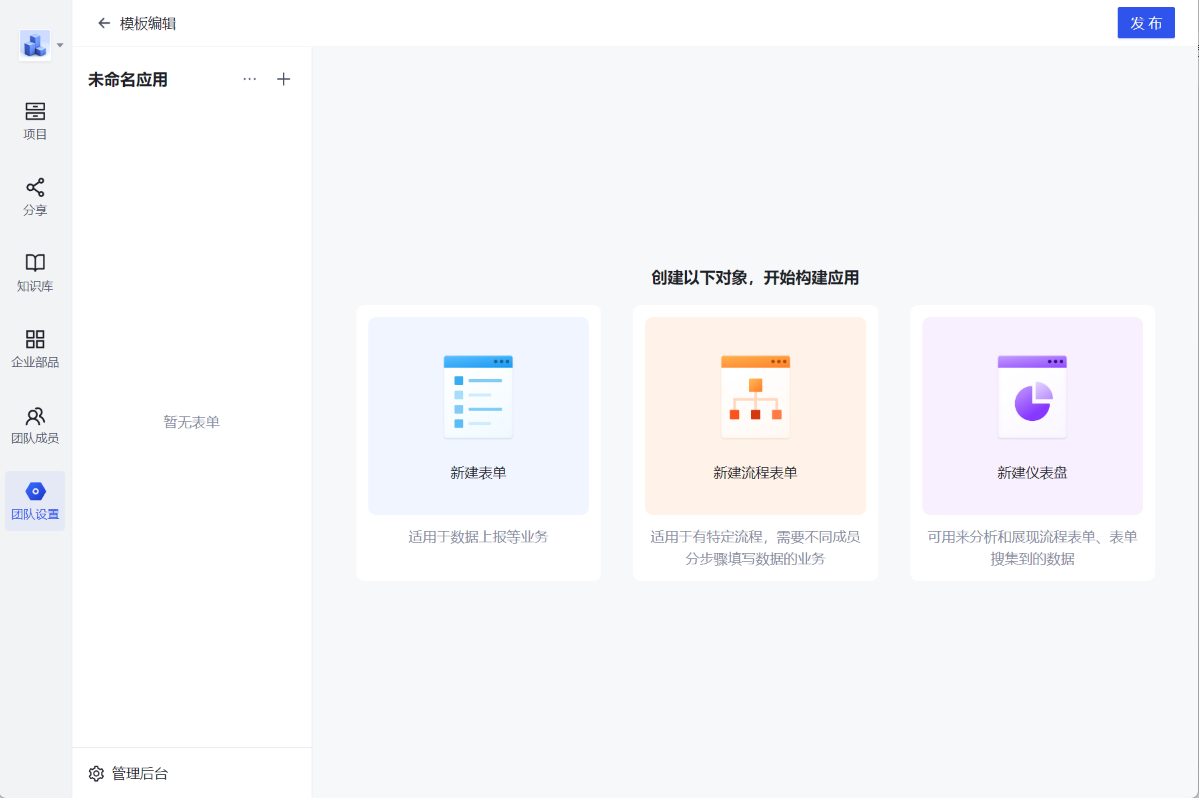Click the 新建仪表盘 pie chart icon
1199x798 pixels.
click(1032, 400)
